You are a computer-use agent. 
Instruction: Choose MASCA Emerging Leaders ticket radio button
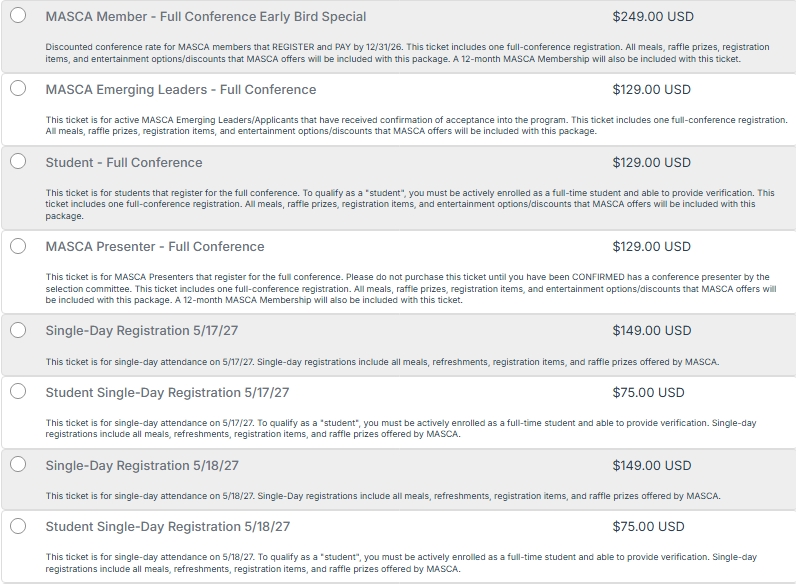(x=18, y=88)
